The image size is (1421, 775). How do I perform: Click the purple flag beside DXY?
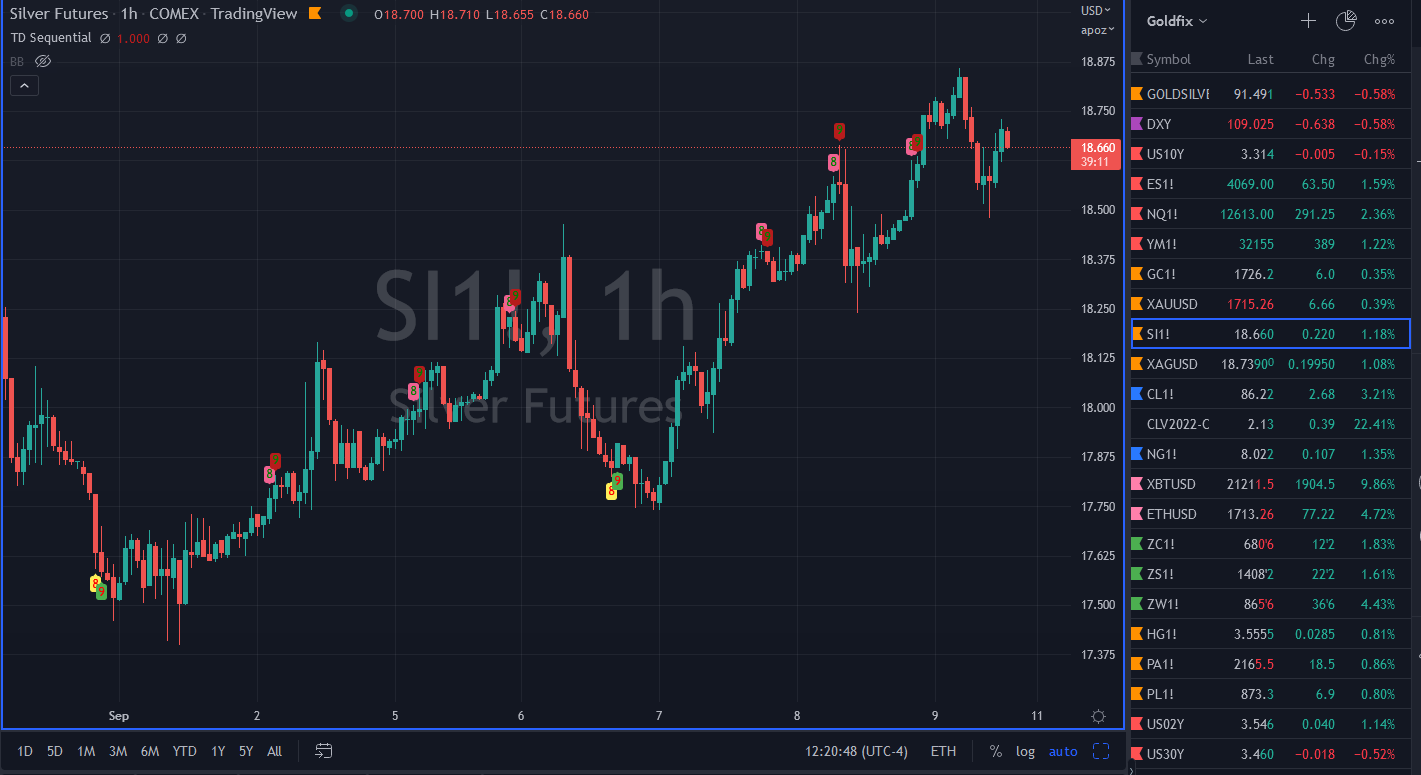1136,124
